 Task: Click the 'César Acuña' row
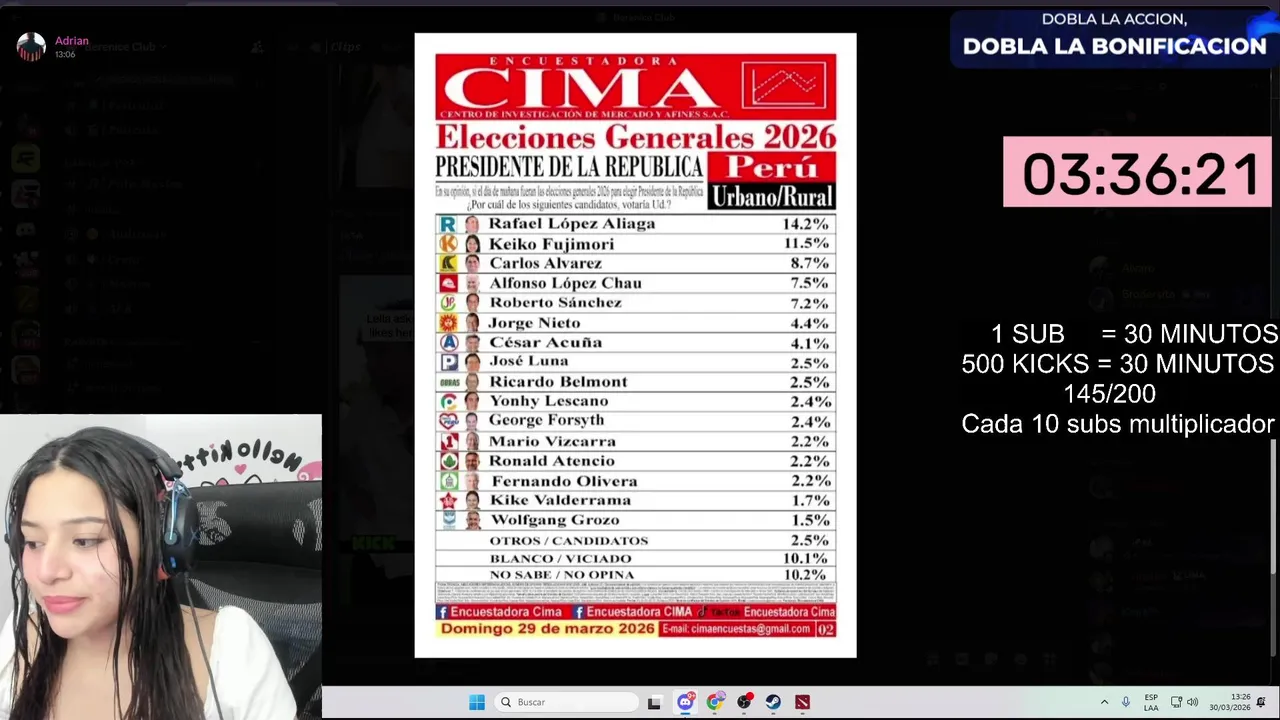(635, 342)
